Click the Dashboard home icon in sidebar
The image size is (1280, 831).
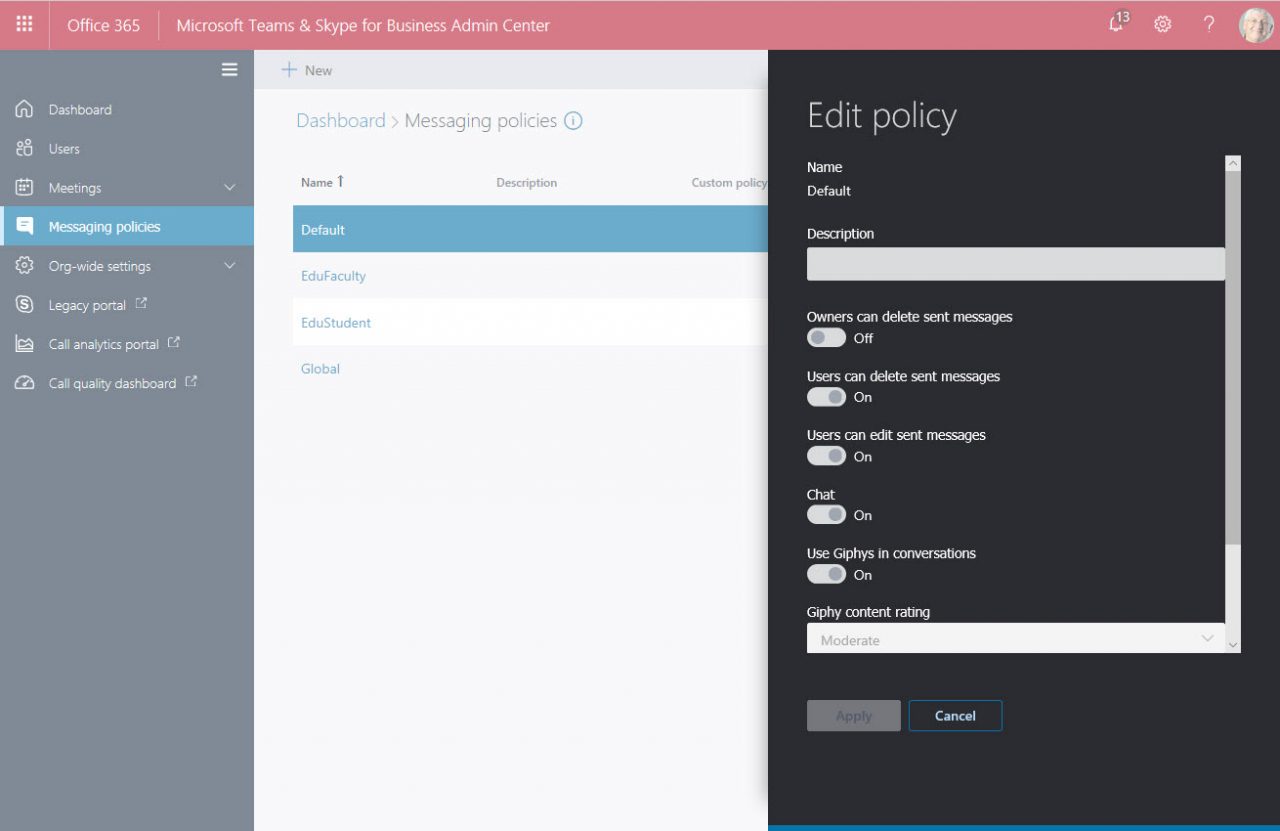[25, 109]
